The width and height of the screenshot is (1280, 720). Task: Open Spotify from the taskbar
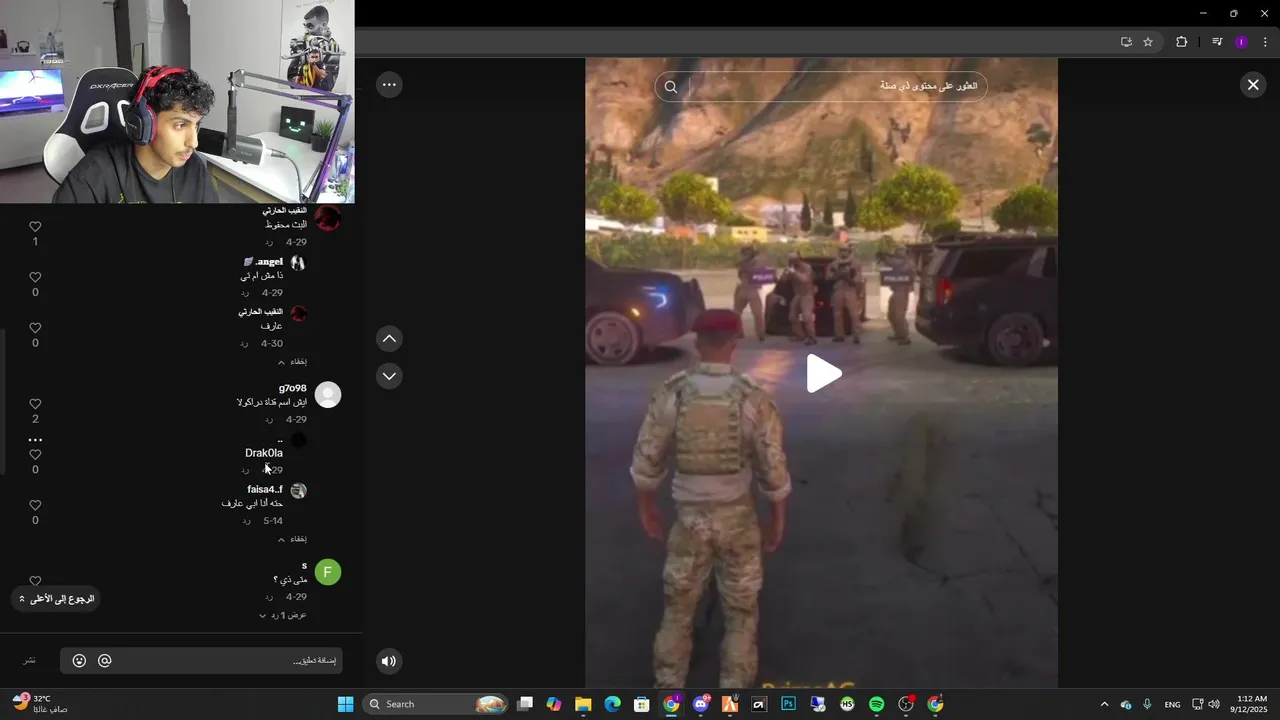876,704
